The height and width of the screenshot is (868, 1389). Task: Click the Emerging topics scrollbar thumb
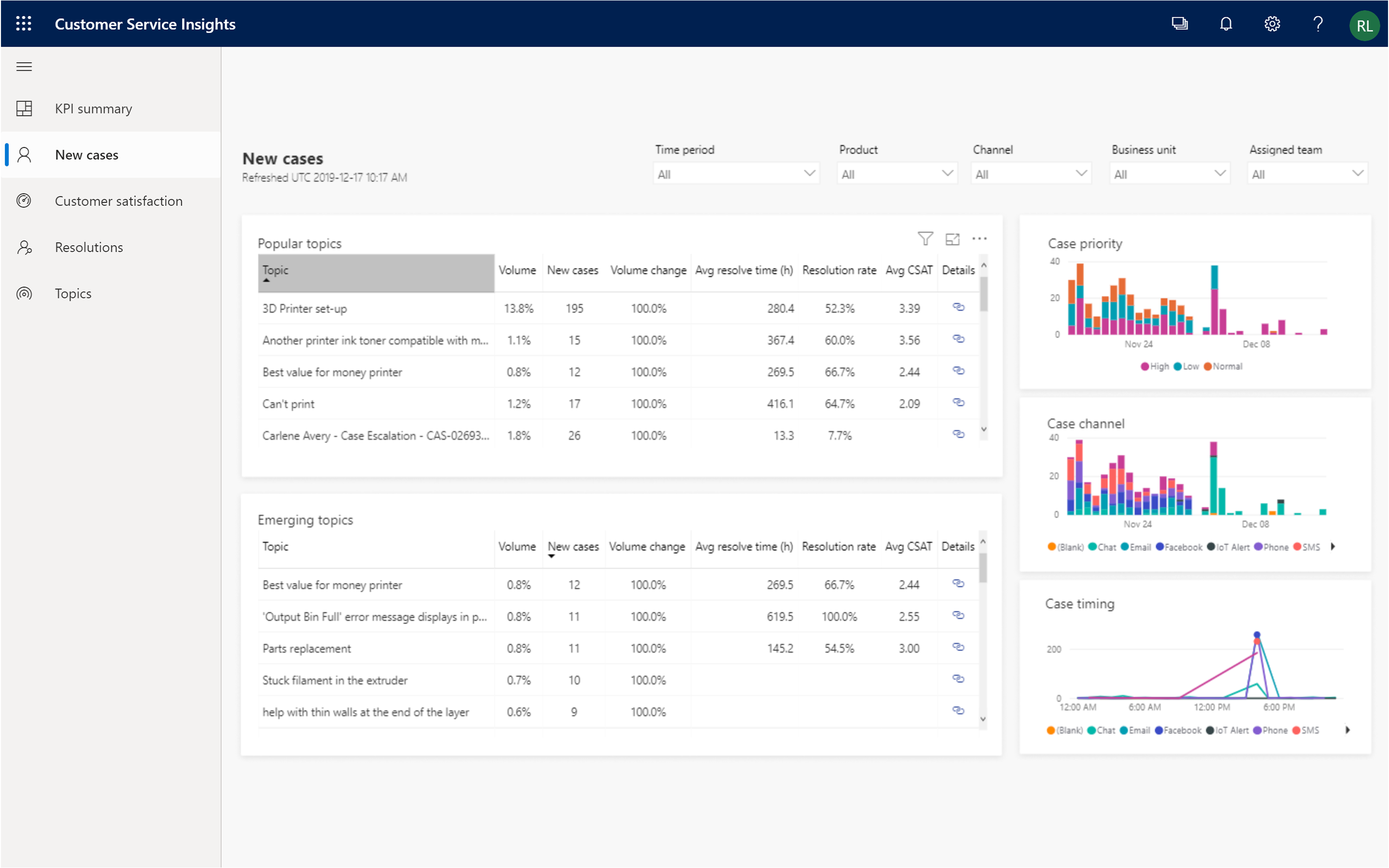point(982,569)
